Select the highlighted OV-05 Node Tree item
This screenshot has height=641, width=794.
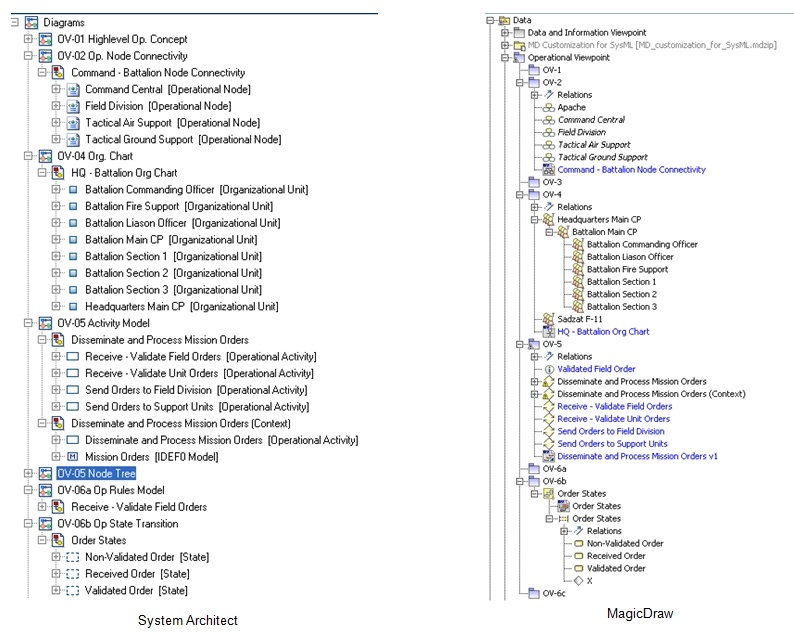[x=96, y=473]
